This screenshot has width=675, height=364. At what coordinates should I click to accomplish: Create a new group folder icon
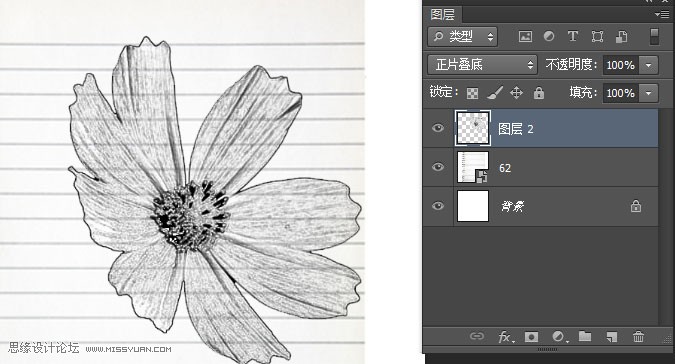[x=585, y=336]
